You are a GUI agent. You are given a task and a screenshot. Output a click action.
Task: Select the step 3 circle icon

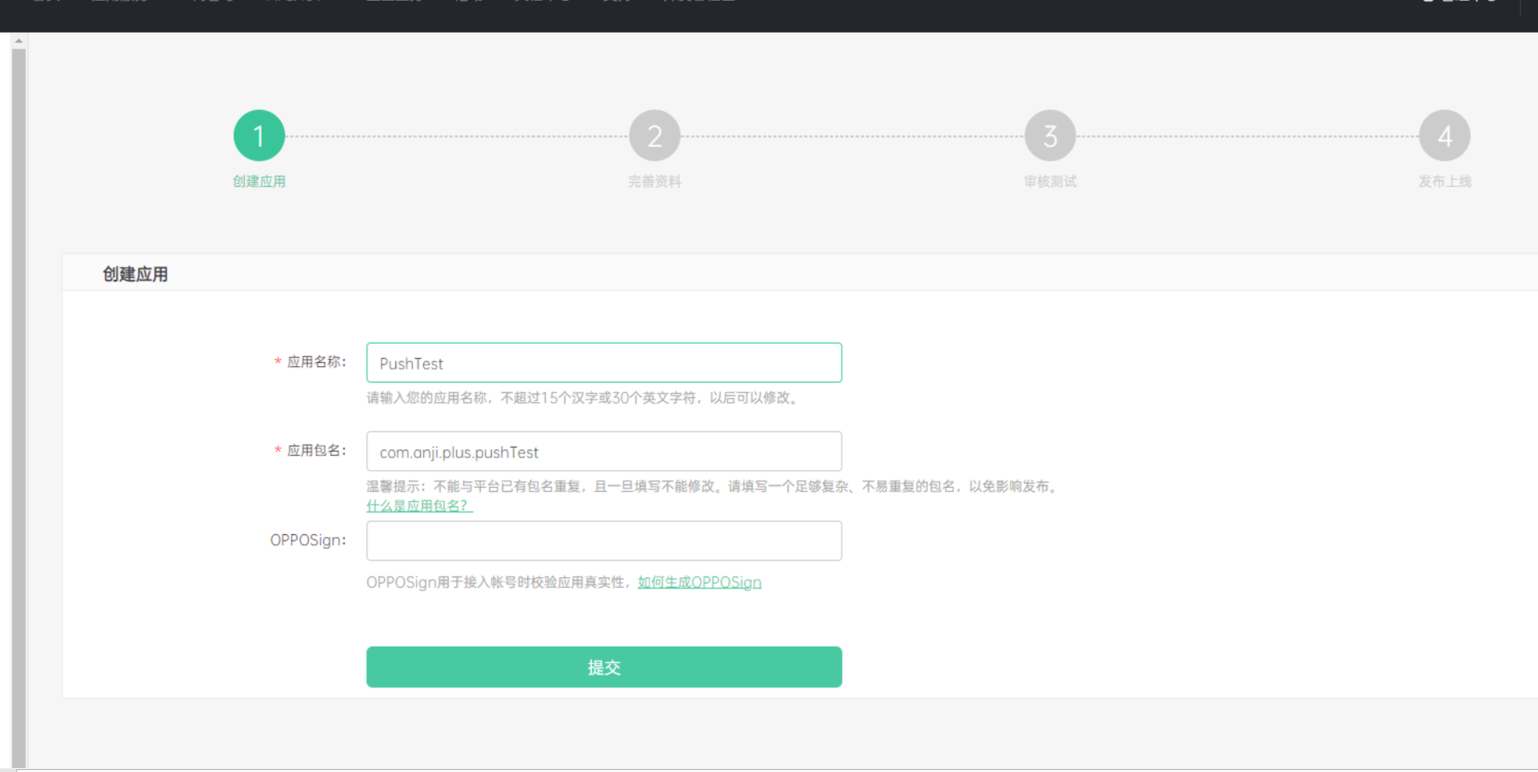click(x=1050, y=136)
